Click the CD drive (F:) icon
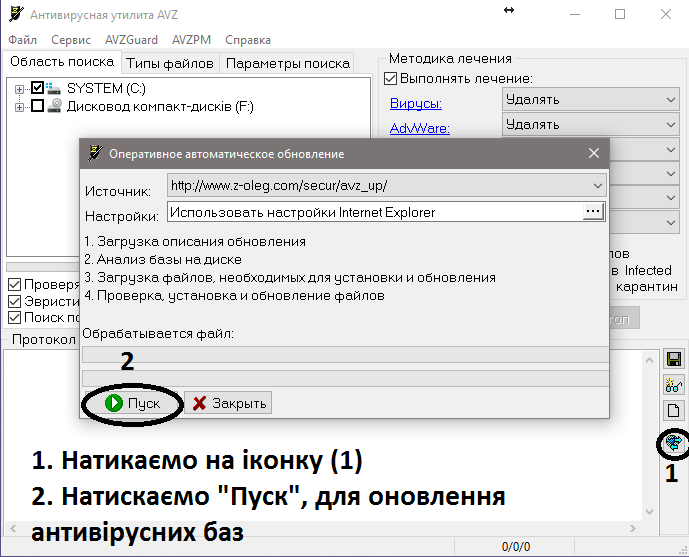689x557 pixels. coord(54,106)
